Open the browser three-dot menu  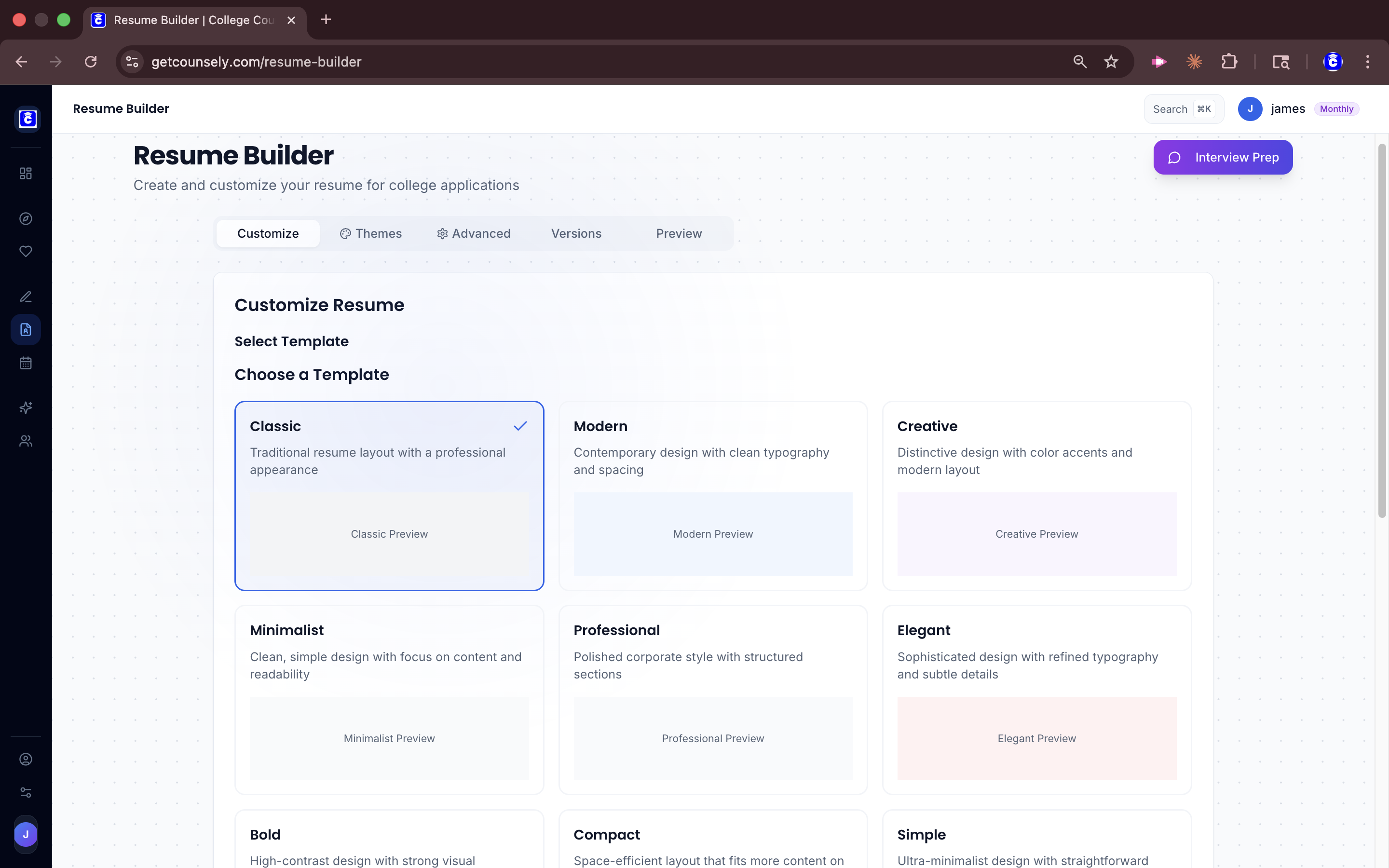click(1368, 61)
